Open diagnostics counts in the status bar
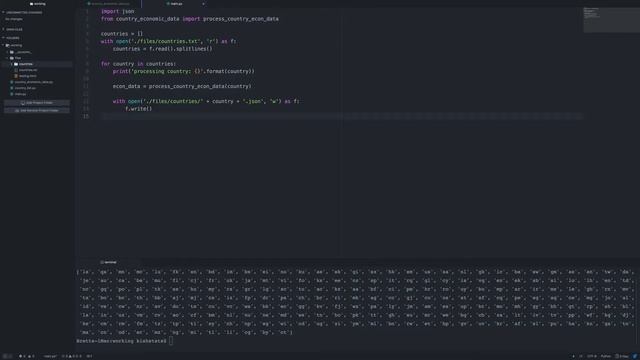Viewport: 640px width, 360px height. [72, 356]
